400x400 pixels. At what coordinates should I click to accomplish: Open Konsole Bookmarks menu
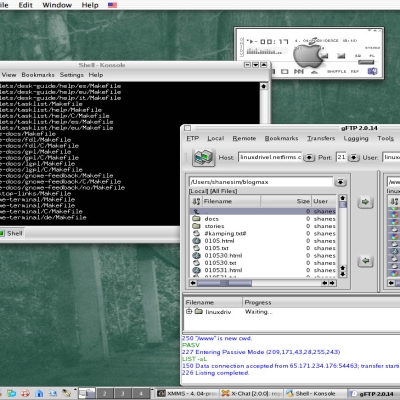click(x=38, y=75)
